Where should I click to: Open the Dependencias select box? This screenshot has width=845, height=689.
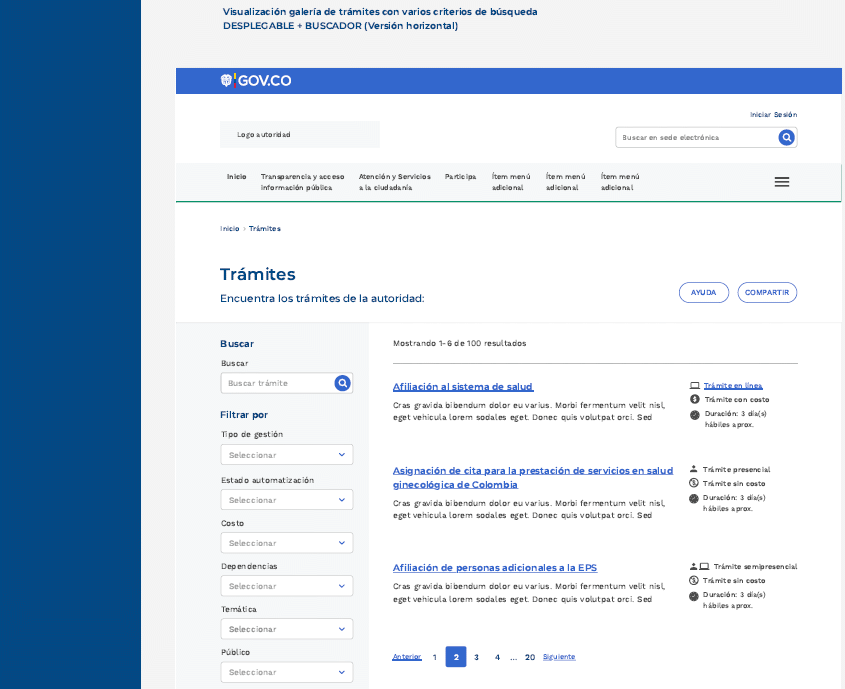click(x=287, y=586)
